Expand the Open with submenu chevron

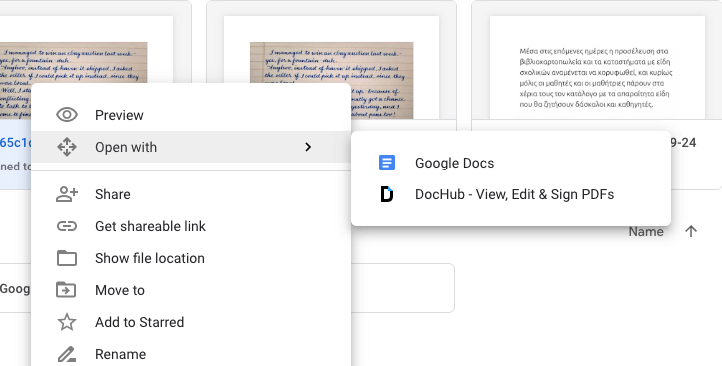(x=308, y=147)
